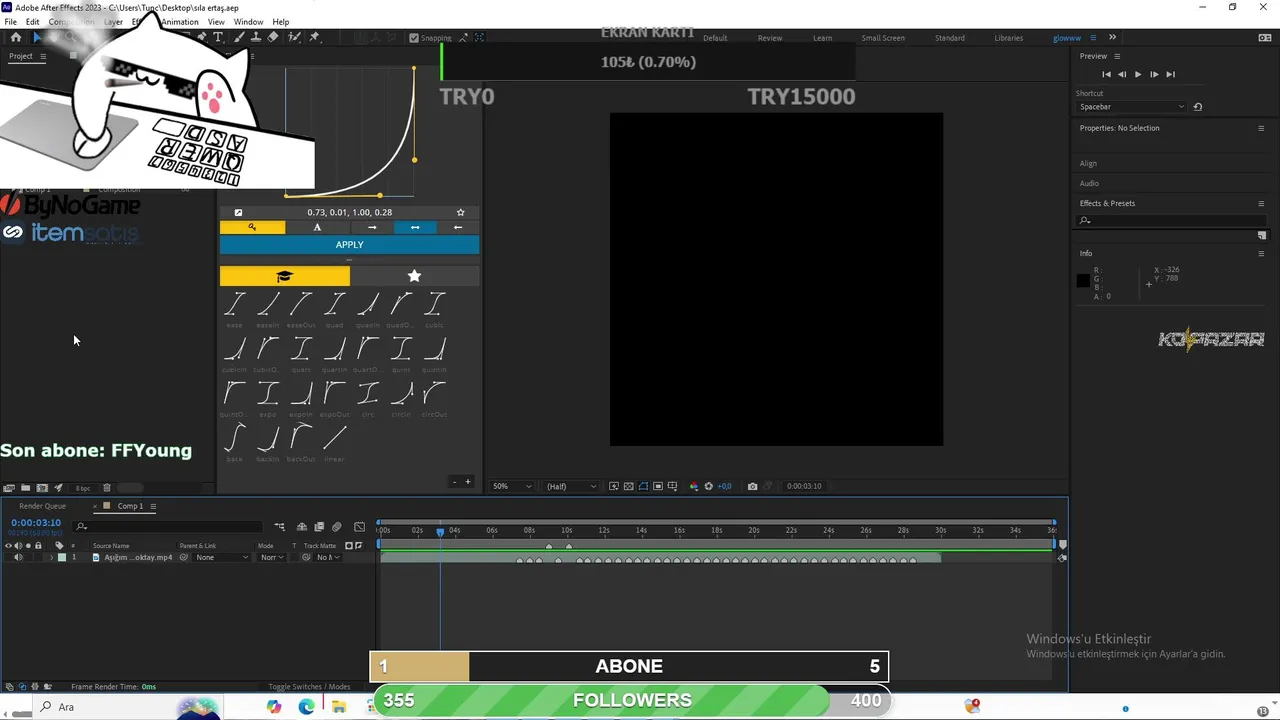1280x720 pixels.
Task: Open the Window menu
Action: pos(248,22)
